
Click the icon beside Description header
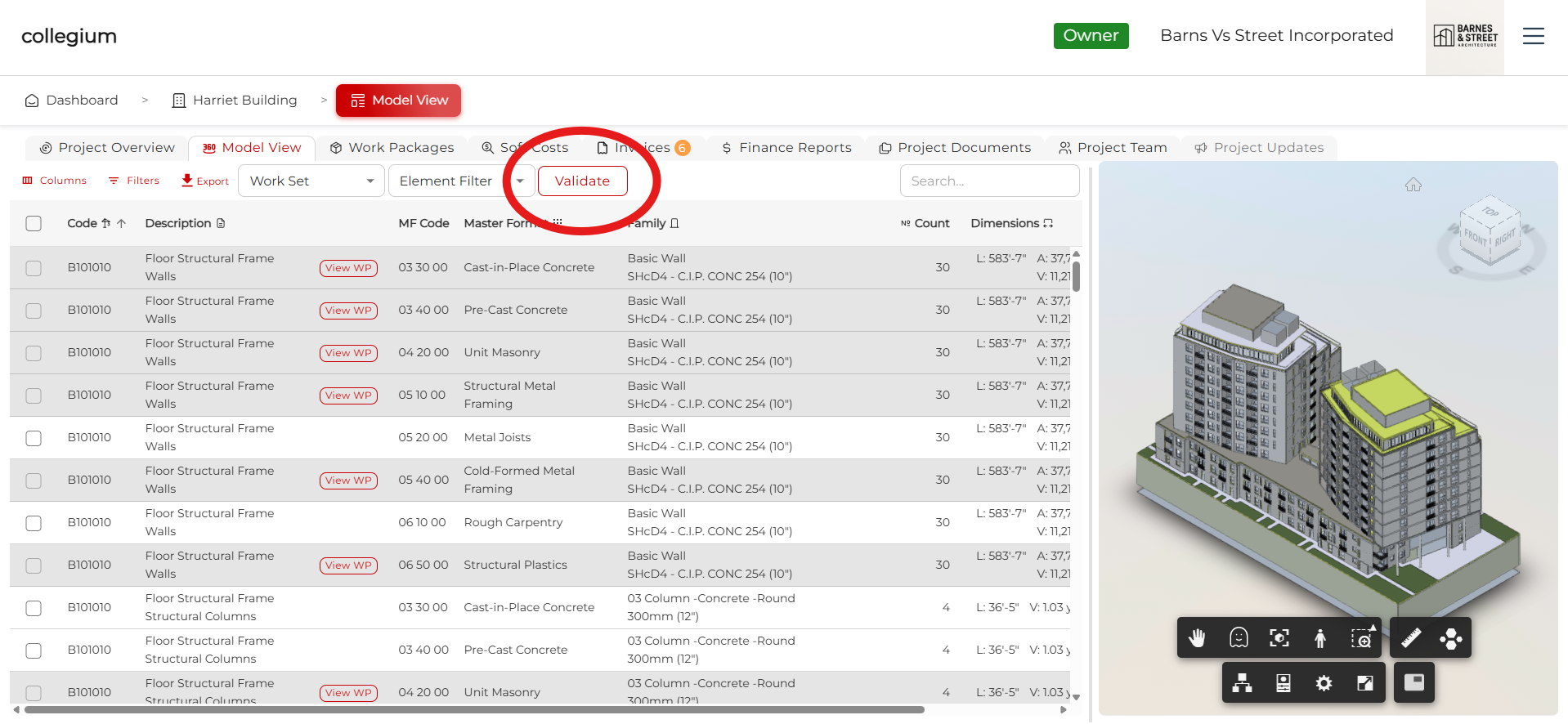221,223
